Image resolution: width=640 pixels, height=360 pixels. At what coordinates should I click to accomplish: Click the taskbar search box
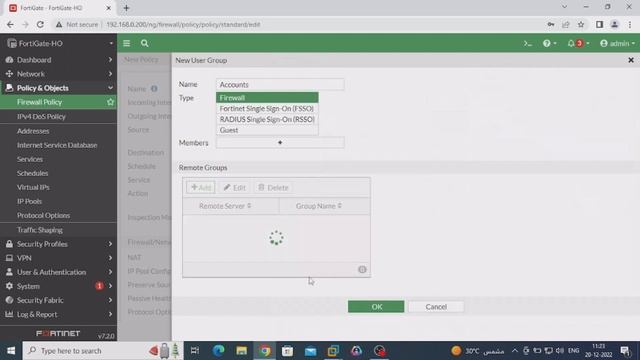point(103,351)
